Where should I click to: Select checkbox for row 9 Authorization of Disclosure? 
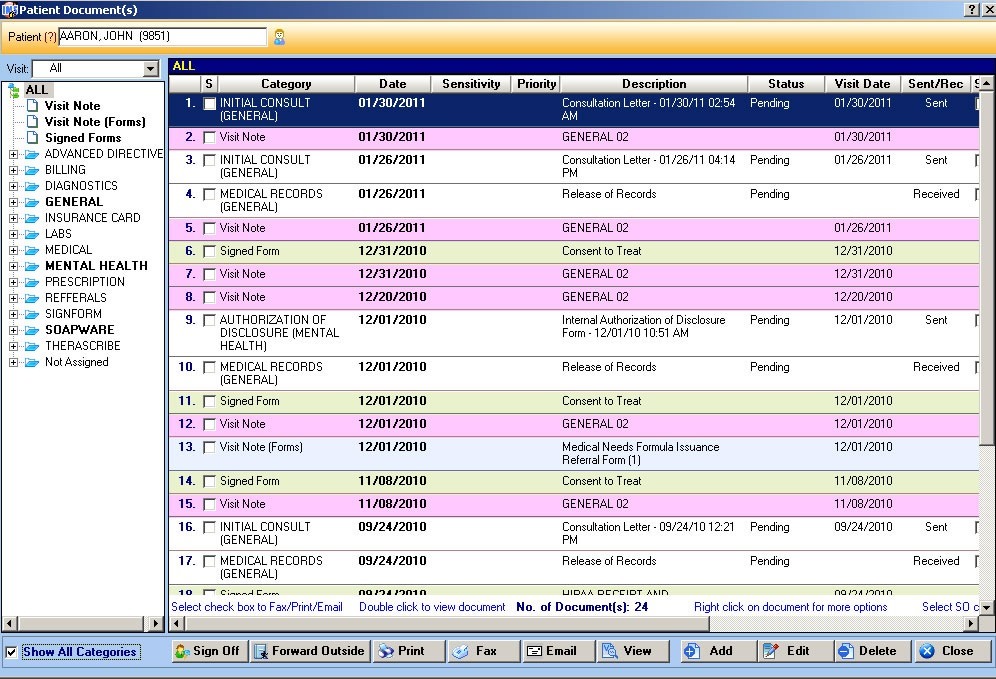coord(209,321)
